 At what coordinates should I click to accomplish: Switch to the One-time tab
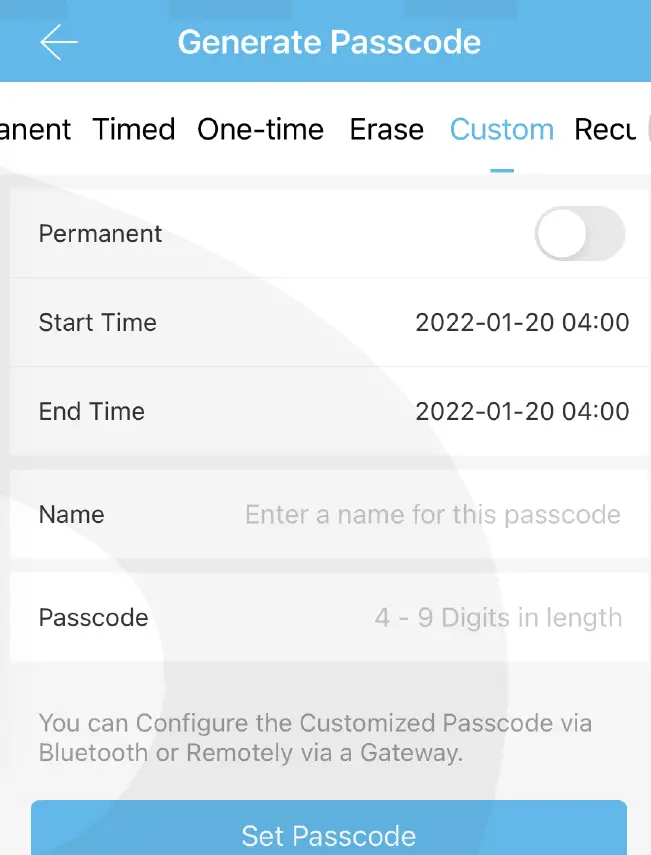(x=260, y=130)
